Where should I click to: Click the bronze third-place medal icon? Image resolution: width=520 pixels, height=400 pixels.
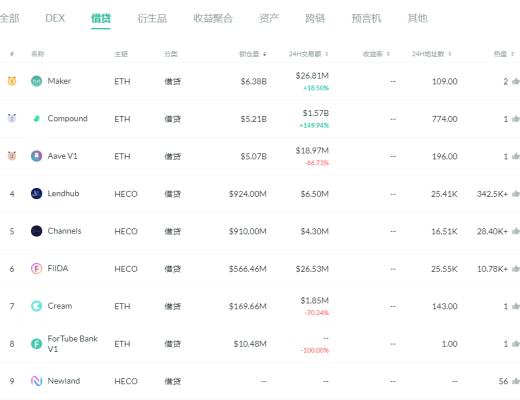click(12, 156)
